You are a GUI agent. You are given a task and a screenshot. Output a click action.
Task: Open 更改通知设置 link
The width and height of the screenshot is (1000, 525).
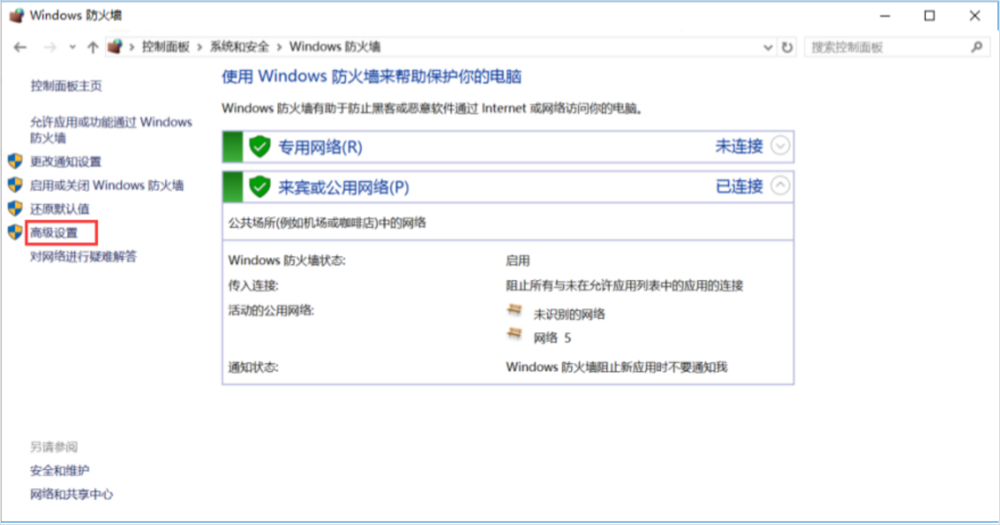[x=66, y=161]
